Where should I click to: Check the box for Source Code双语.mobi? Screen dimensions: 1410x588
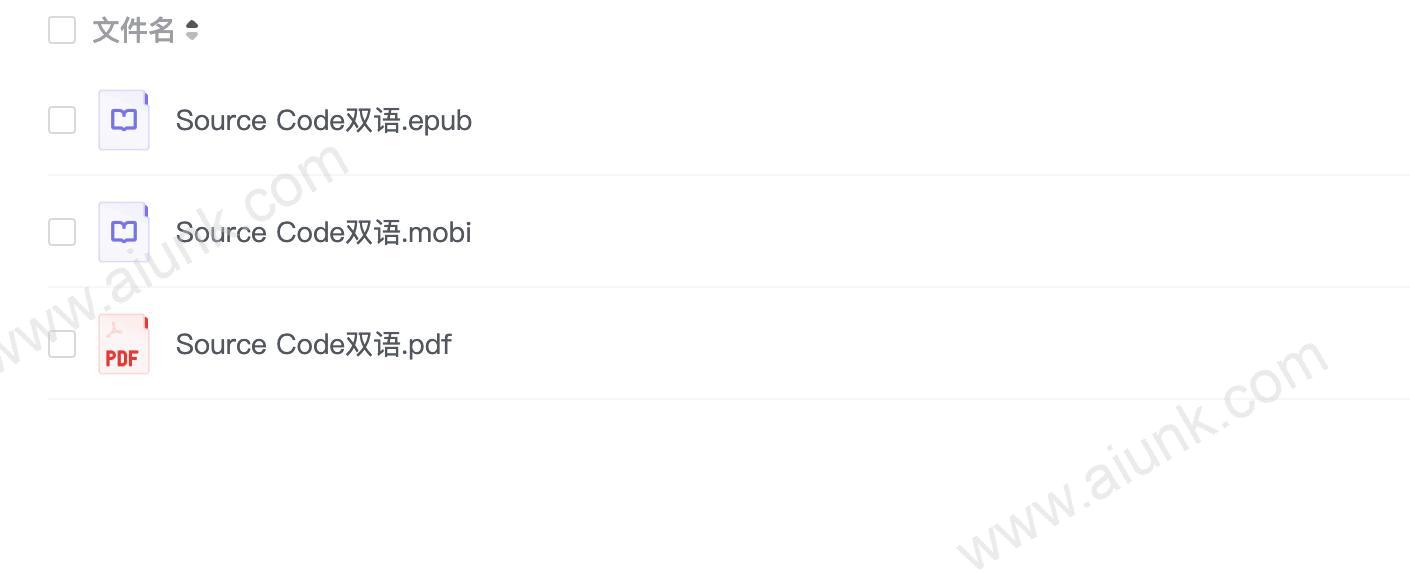tap(62, 232)
